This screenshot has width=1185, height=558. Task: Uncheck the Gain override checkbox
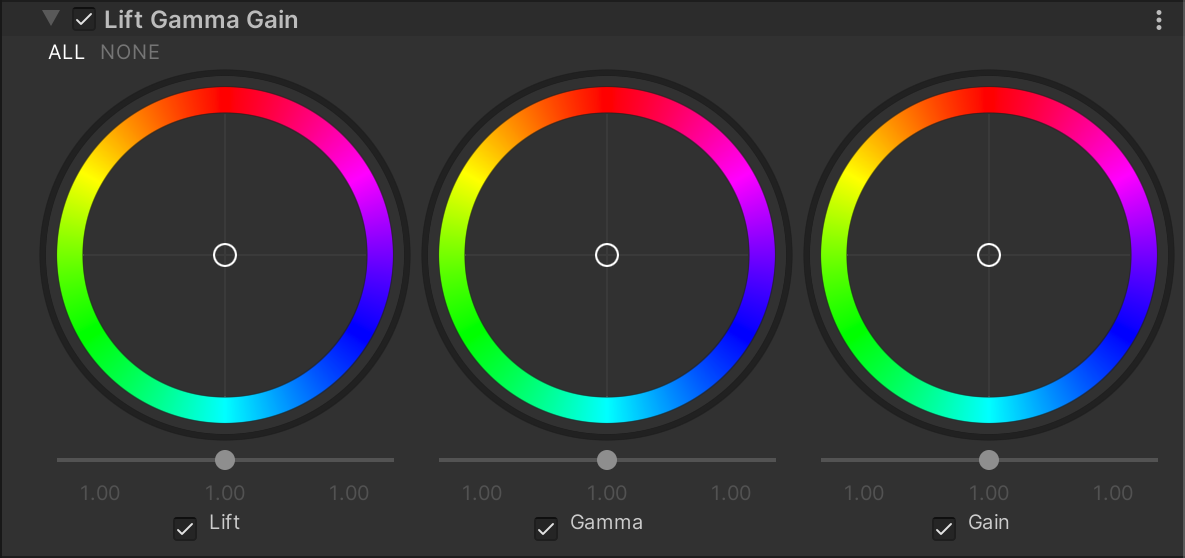pyautogui.click(x=944, y=528)
